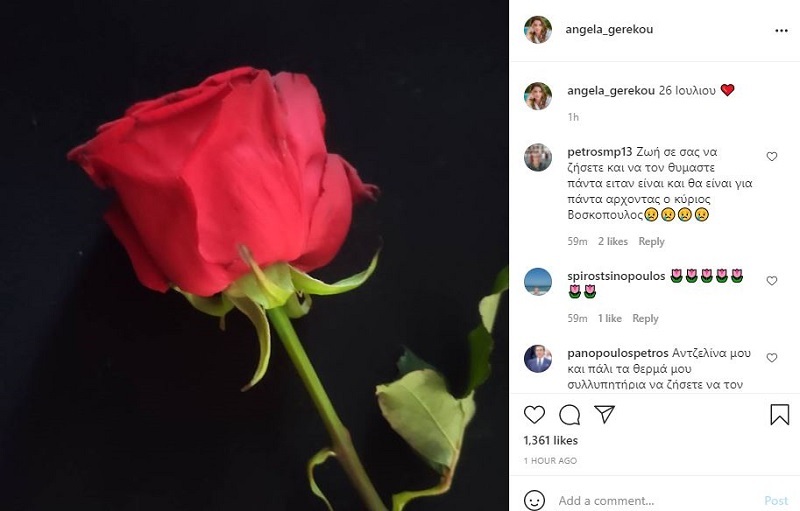
Task: Like the panopoulospetros comment
Action: click(x=772, y=358)
